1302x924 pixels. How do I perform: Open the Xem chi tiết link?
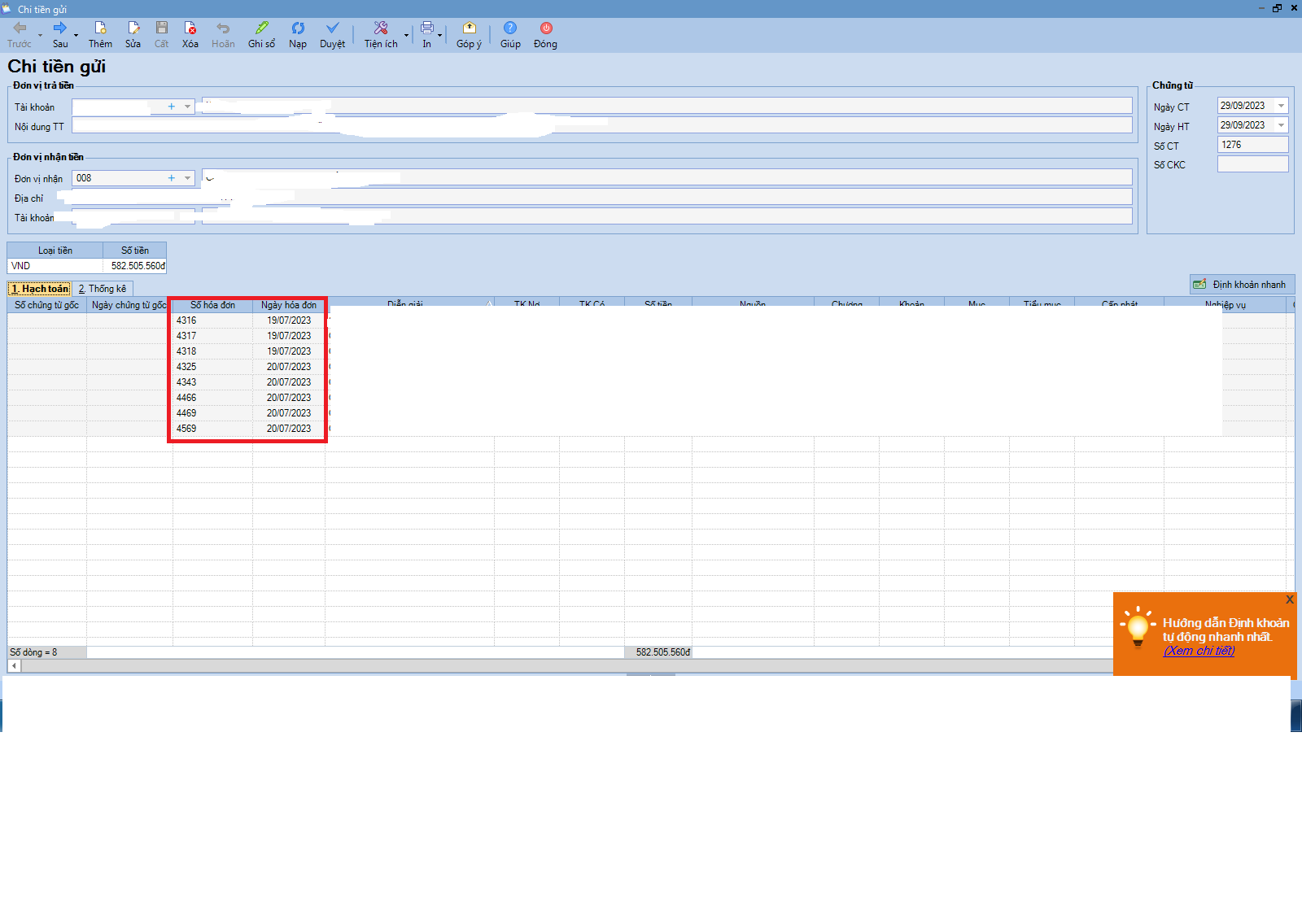(x=1199, y=651)
